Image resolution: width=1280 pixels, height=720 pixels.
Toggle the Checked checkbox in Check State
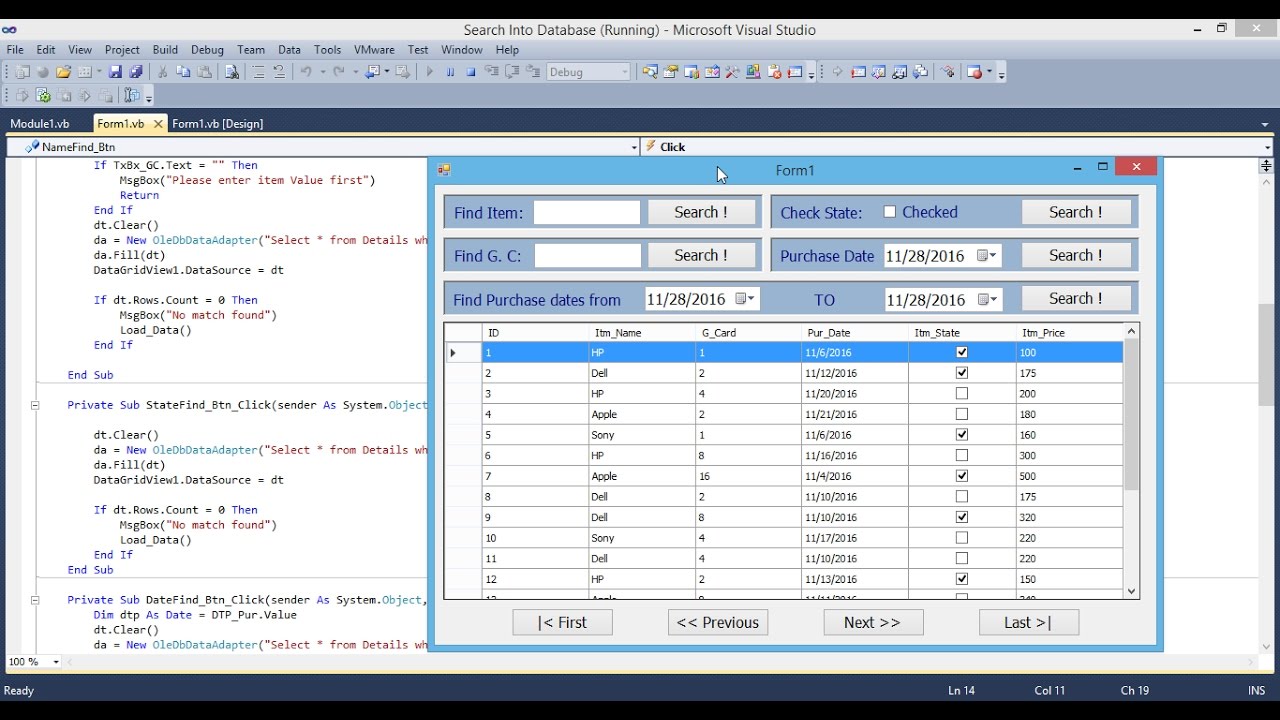coord(890,212)
